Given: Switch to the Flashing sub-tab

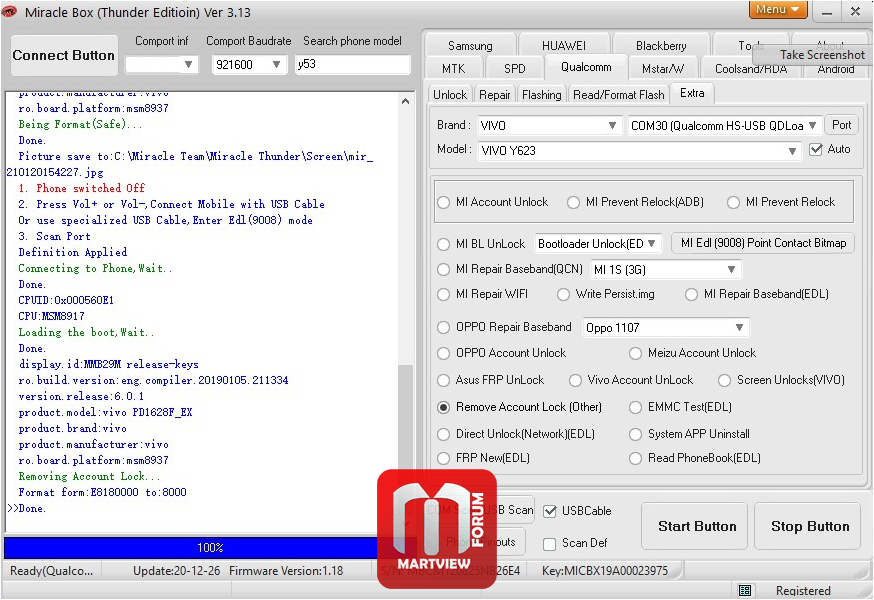Looking at the screenshot, I should click(x=542, y=95).
